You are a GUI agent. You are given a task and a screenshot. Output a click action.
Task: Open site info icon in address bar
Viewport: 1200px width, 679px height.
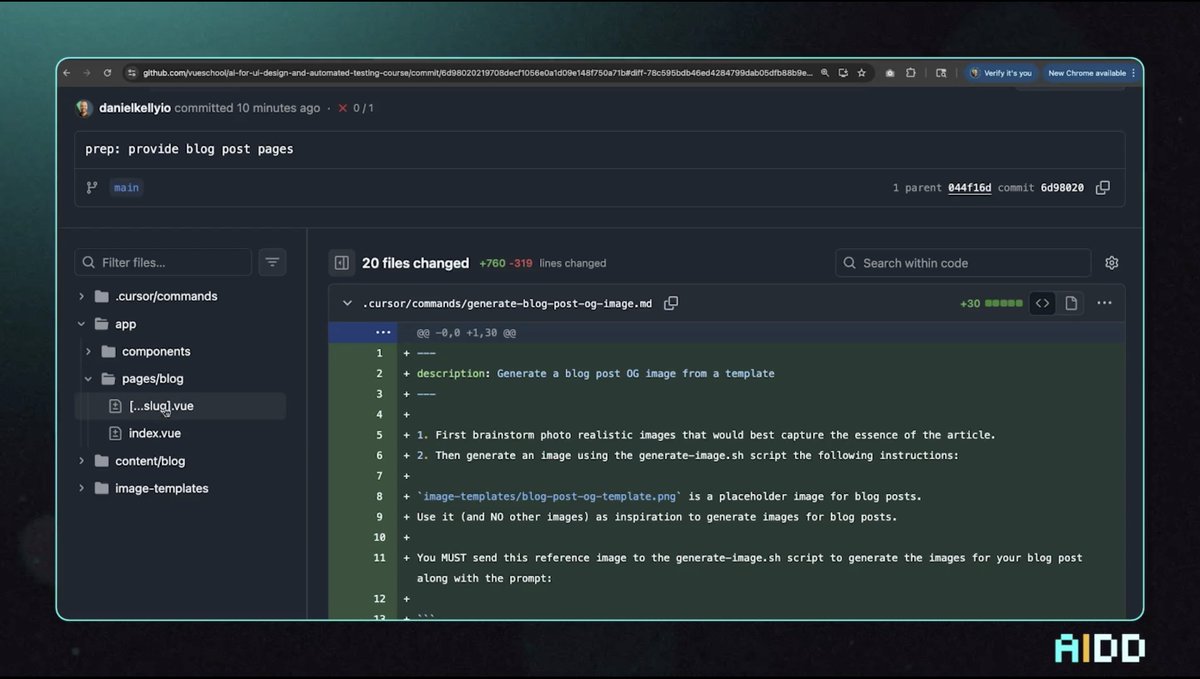131,73
